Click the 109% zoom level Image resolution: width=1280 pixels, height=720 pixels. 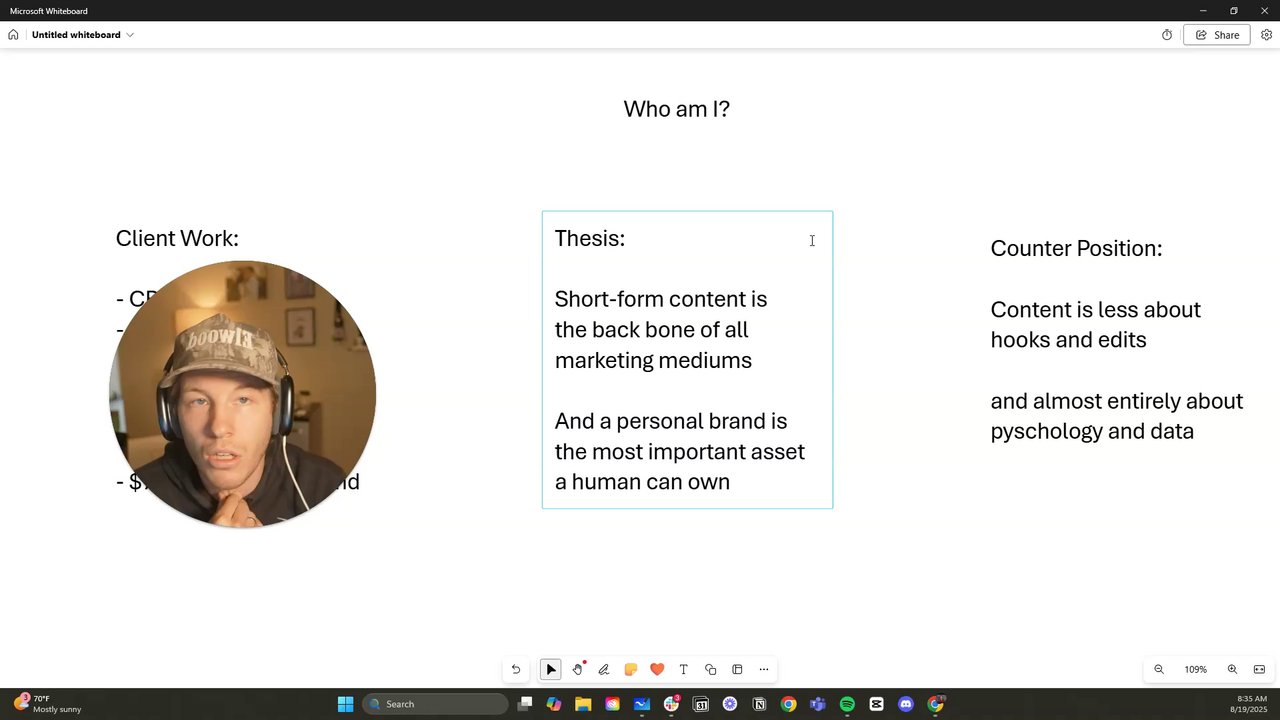(1196, 670)
